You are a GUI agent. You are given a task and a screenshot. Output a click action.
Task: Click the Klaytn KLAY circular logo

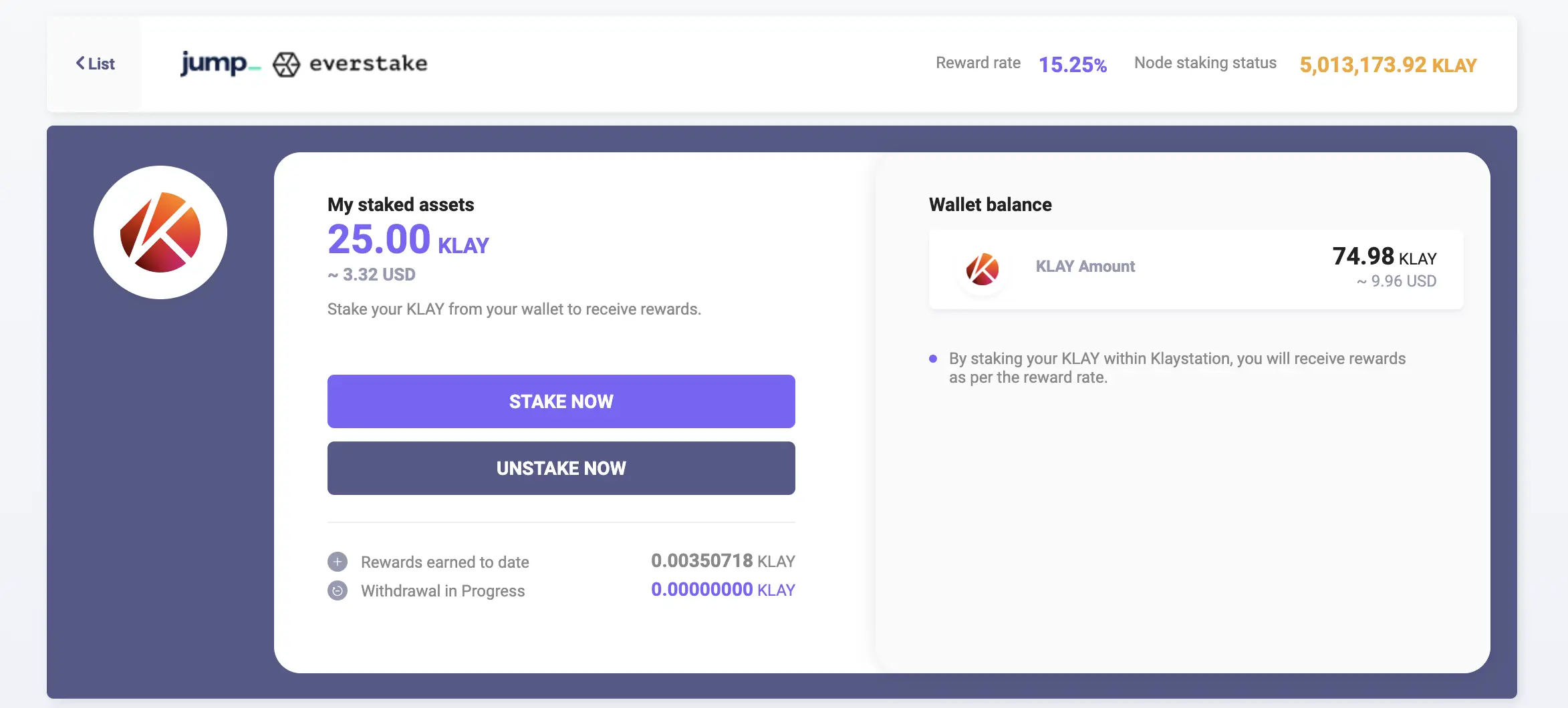[160, 232]
